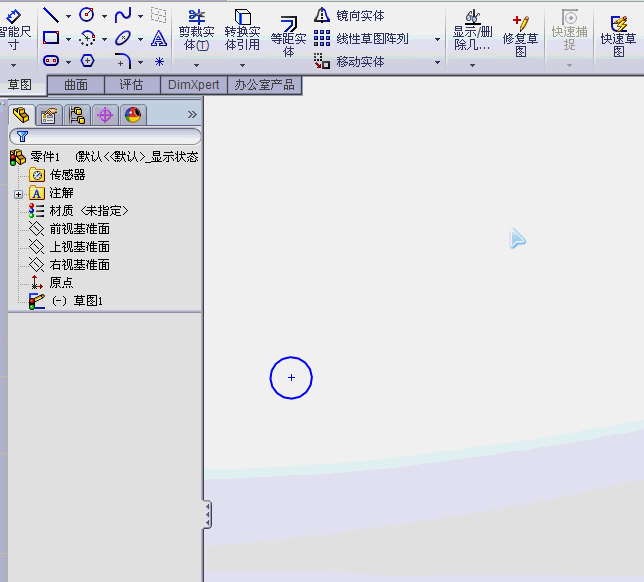Open the Move Entities dropdown arrow
Viewport: 644px width, 582px height.
point(437,62)
